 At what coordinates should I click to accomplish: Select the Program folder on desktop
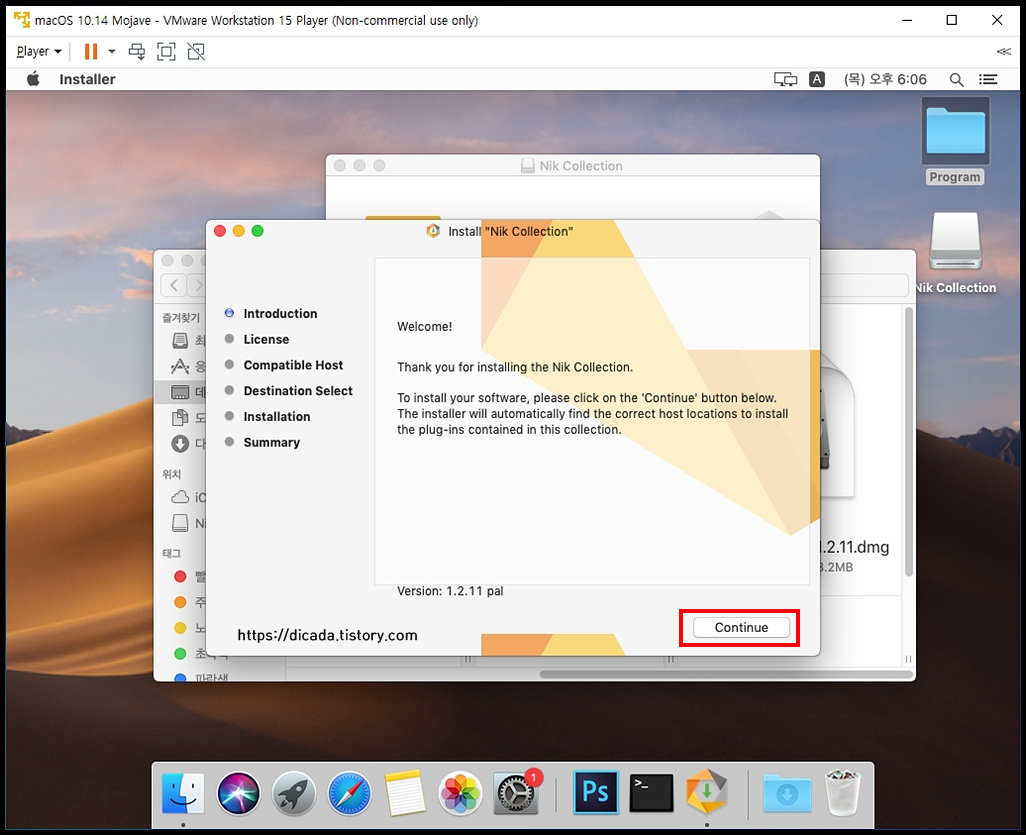click(955, 141)
